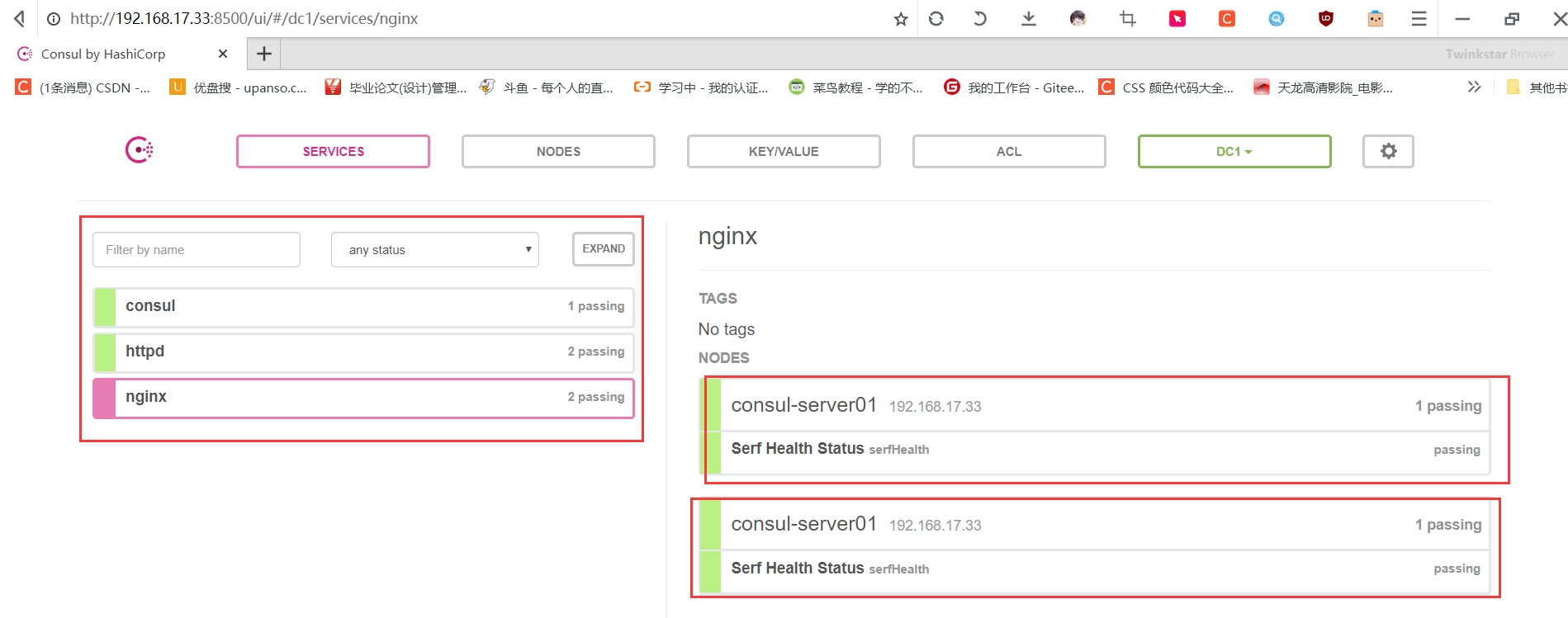Open the 菜鸟教程 bookmark
This screenshot has height=618, width=1568.
856,87
